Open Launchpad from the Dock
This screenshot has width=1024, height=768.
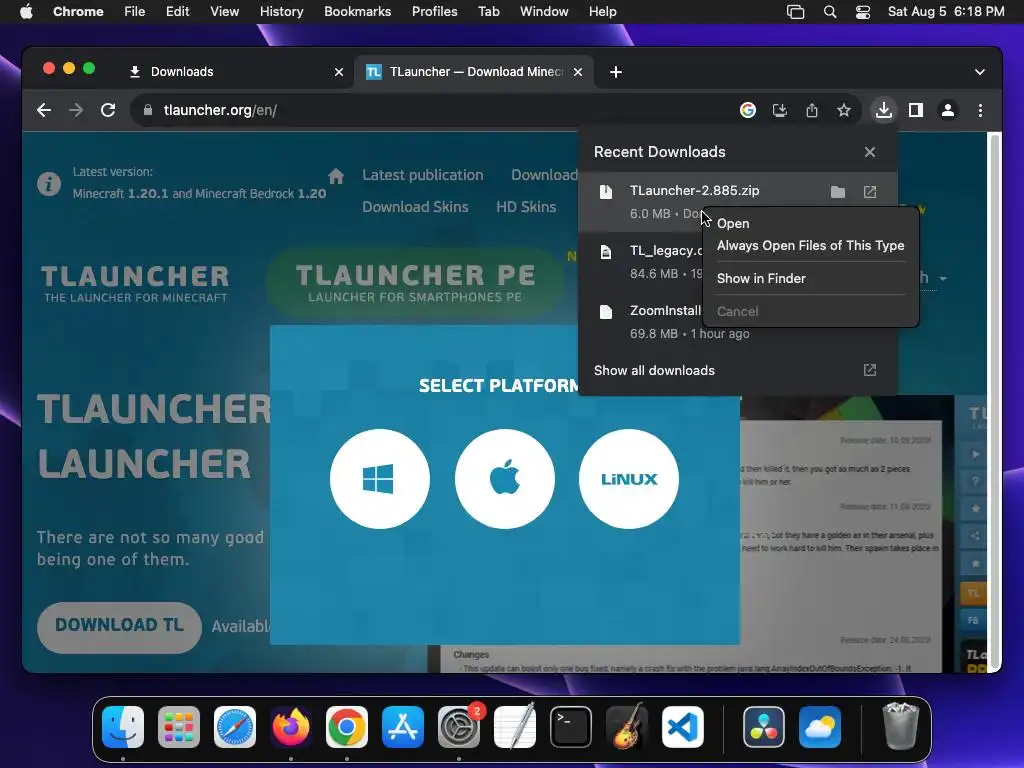179,727
